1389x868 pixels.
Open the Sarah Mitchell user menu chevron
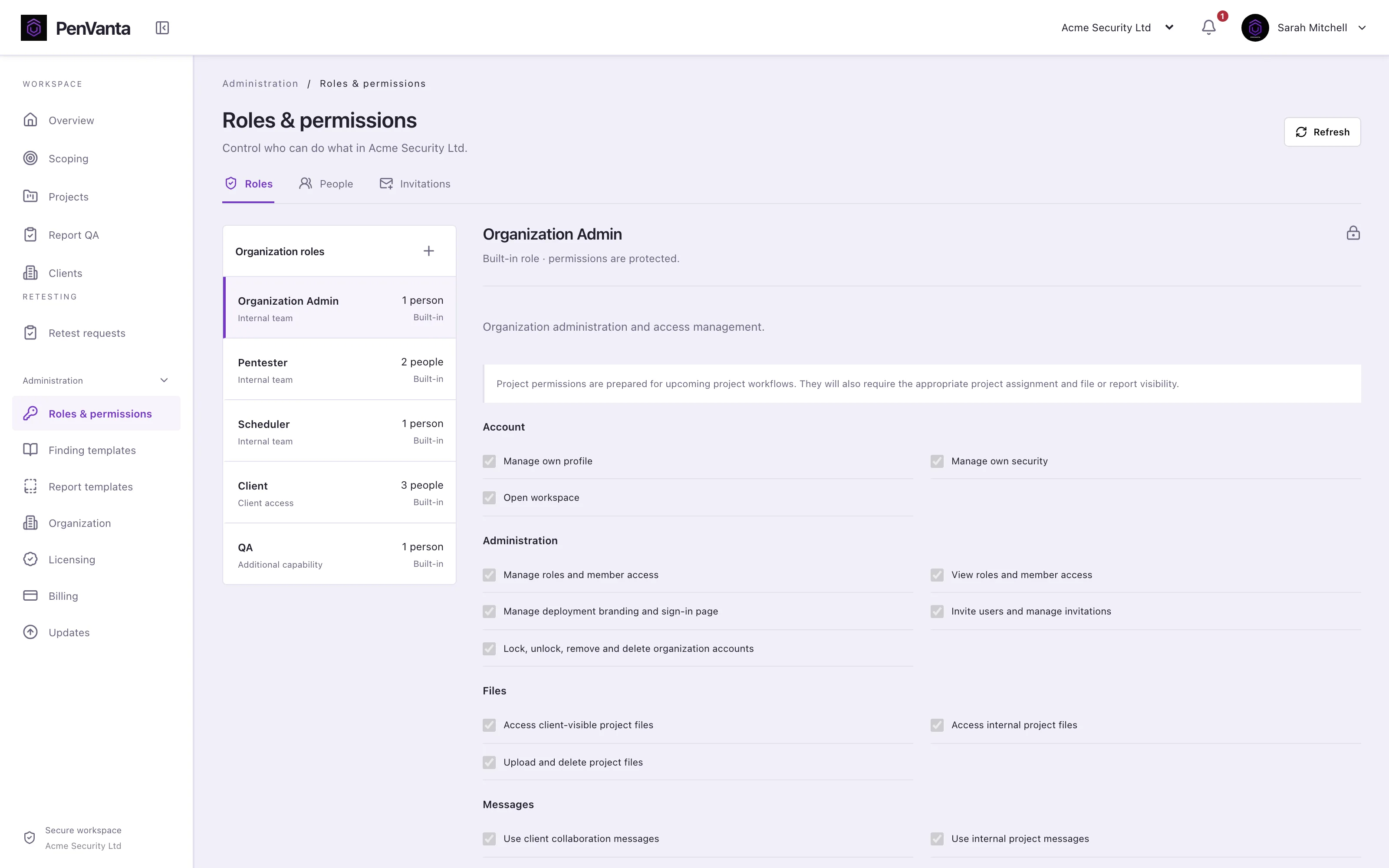click(x=1362, y=27)
